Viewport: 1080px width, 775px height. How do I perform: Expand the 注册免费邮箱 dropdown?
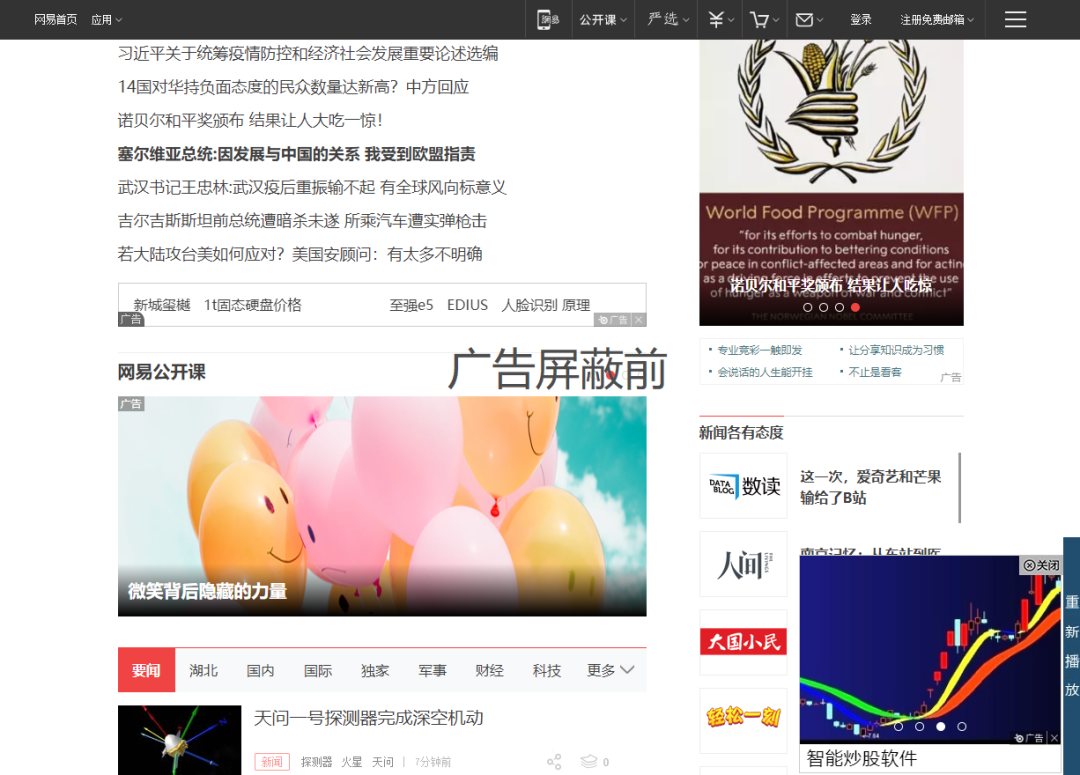coord(937,20)
